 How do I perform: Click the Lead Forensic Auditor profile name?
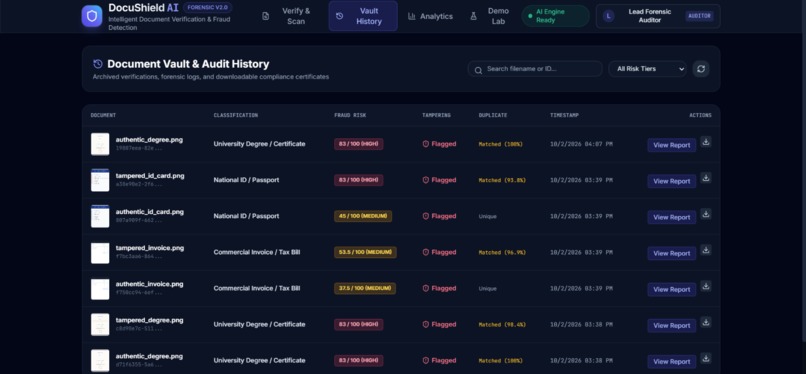click(x=649, y=16)
